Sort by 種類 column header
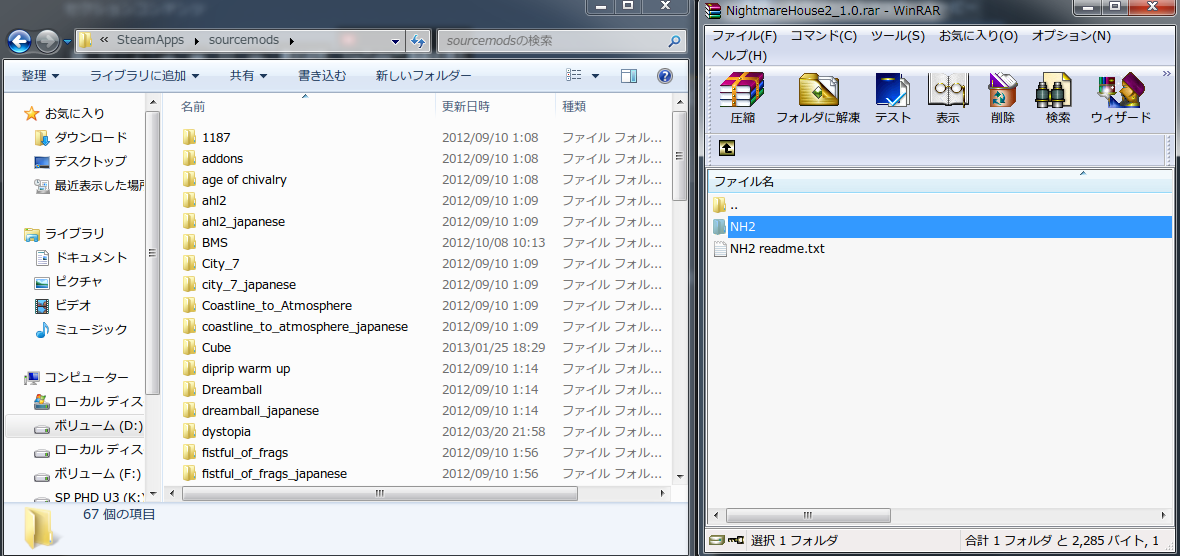This screenshot has width=1180, height=556. tap(611, 107)
